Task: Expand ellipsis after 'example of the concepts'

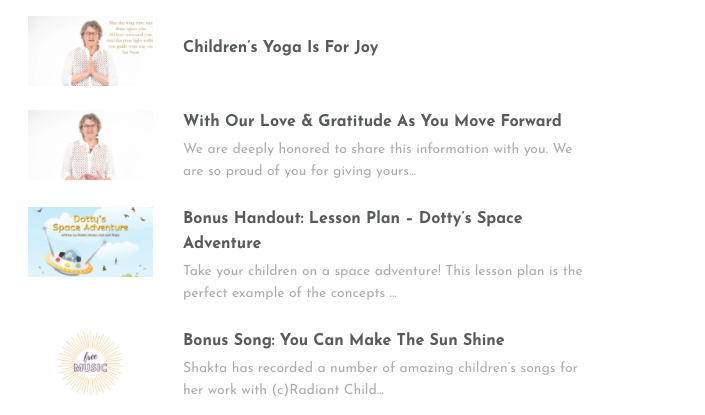Action: pyautogui.click(x=393, y=294)
